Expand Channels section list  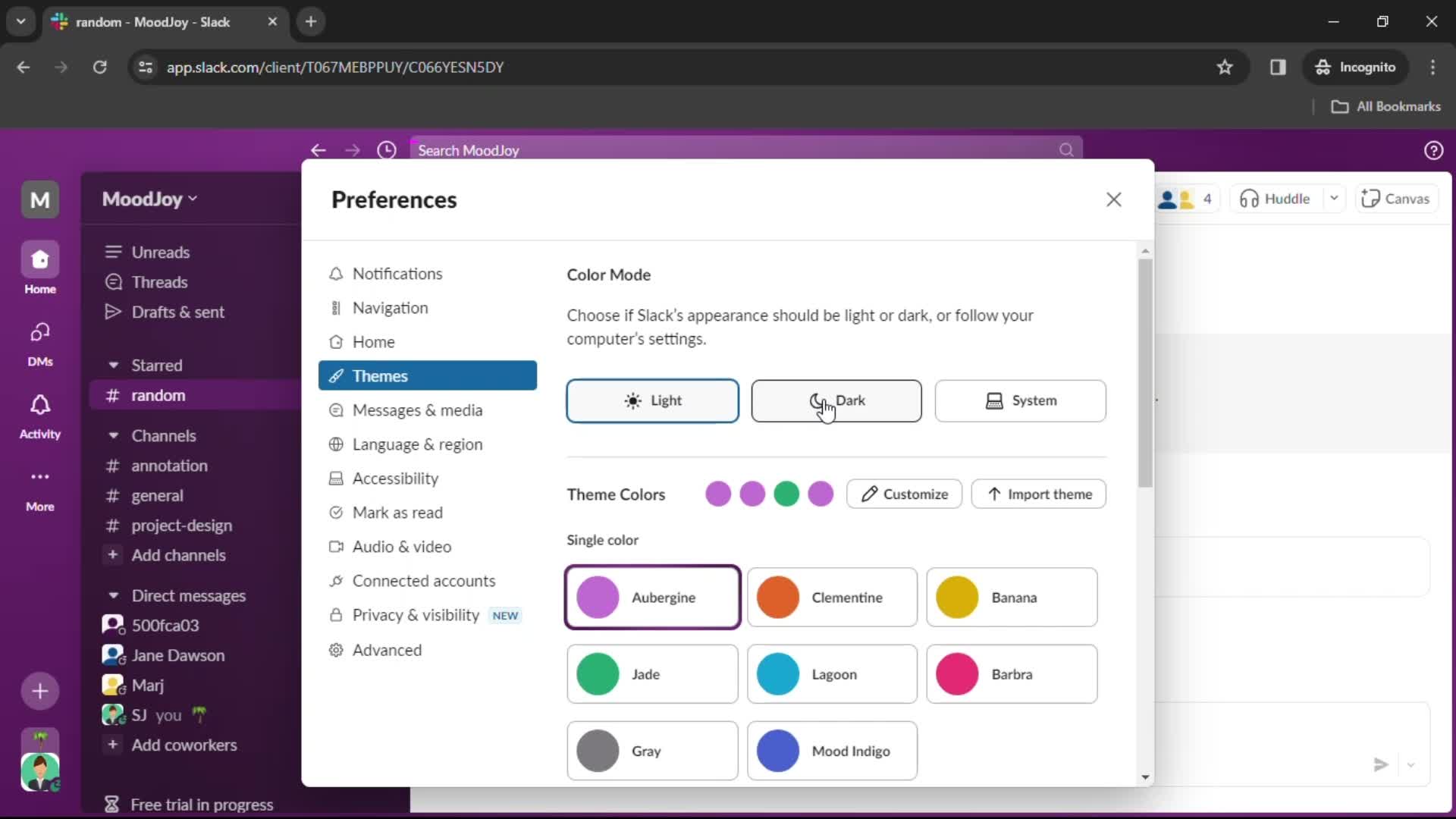[113, 435]
